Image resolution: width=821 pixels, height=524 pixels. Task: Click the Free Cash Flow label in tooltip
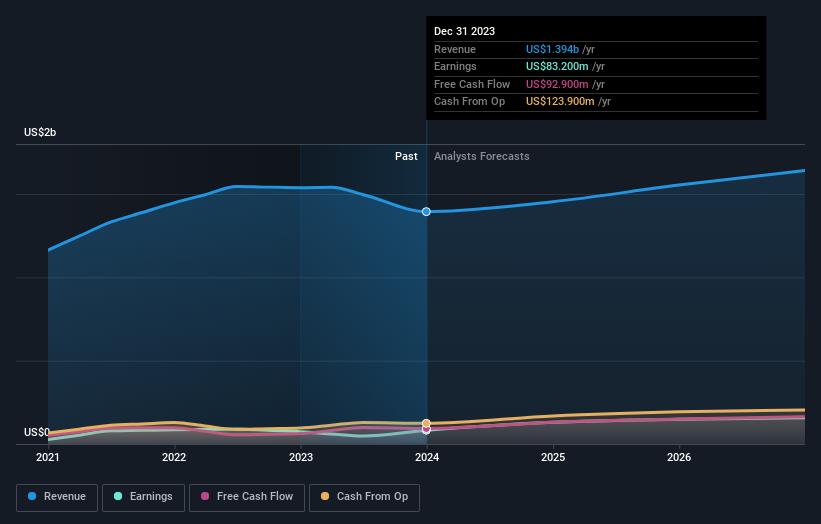coord(472,84)
